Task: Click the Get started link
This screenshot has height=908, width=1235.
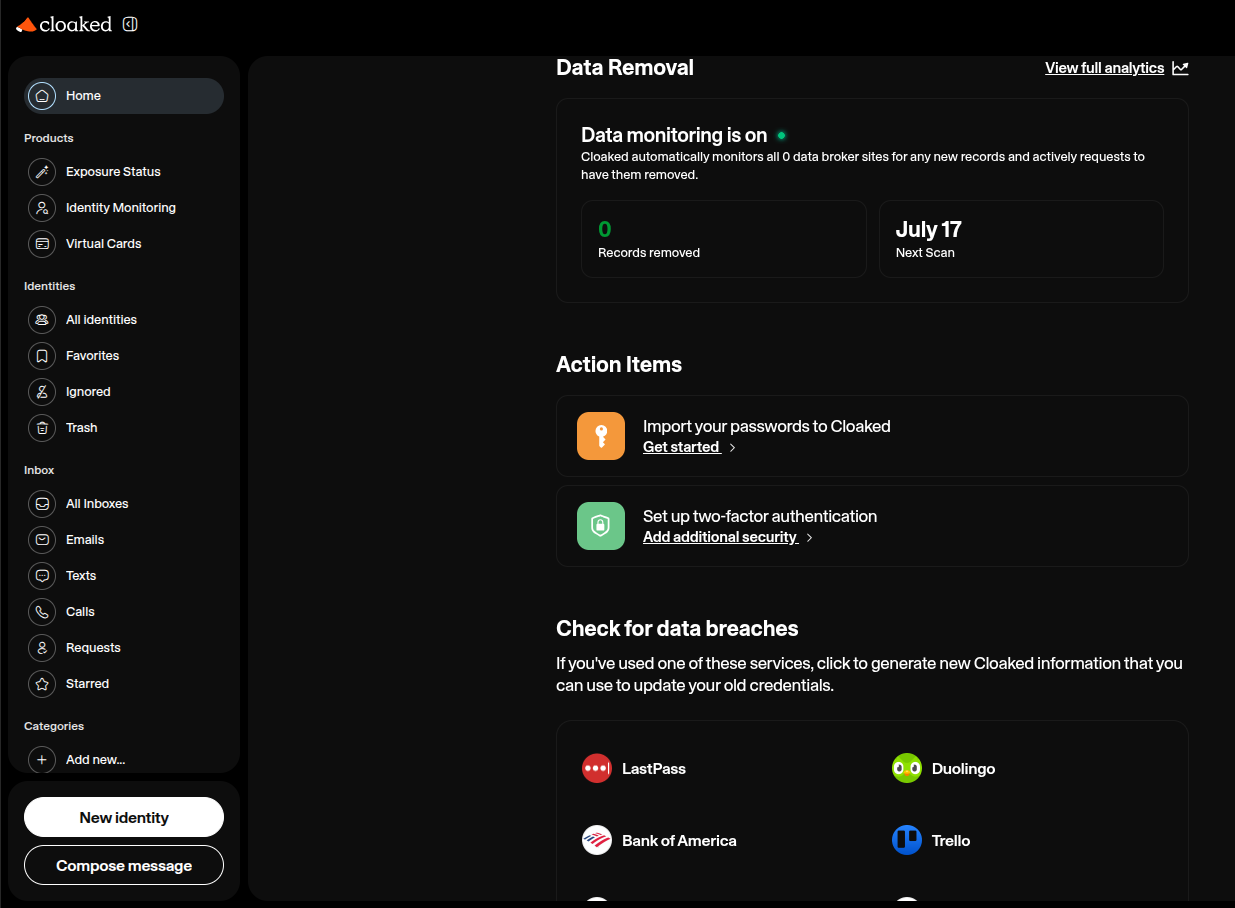Action: click(x=681, y=447)
